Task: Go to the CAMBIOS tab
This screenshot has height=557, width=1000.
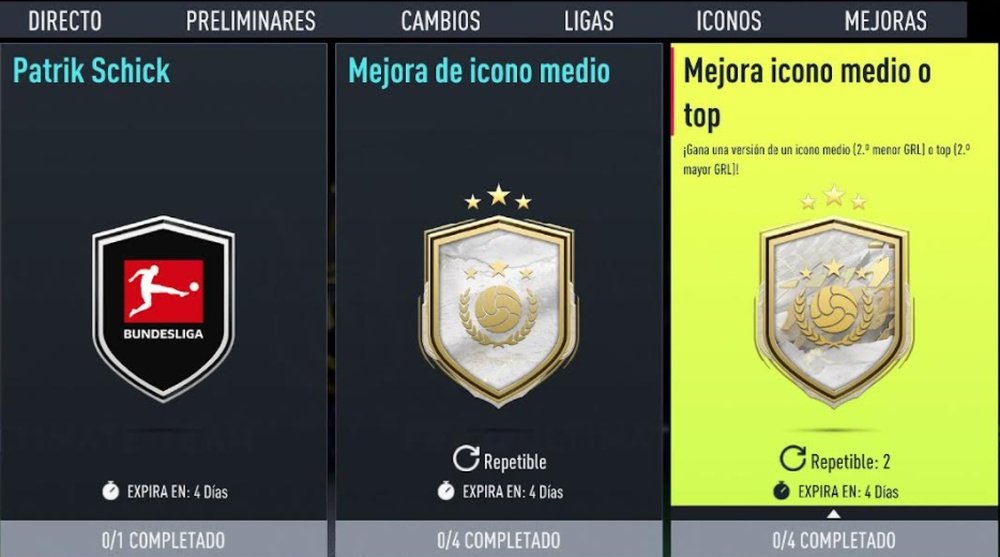Action: tap(441, 21)
